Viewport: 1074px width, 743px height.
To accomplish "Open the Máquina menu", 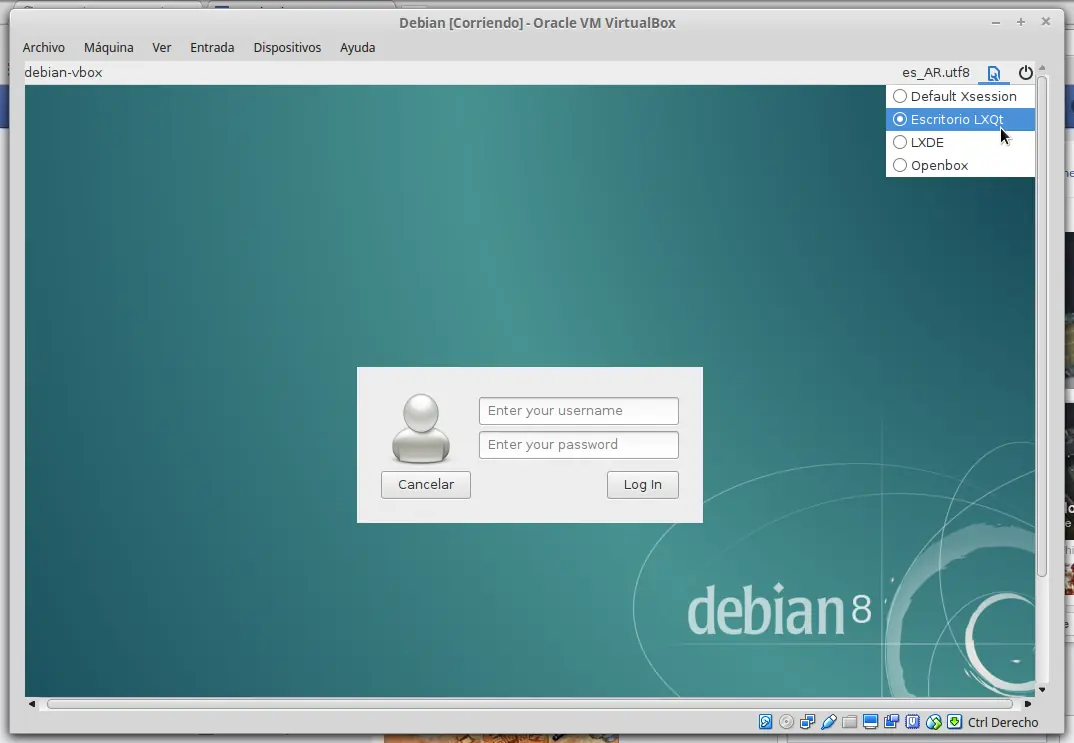I will (x=108, y=47).
